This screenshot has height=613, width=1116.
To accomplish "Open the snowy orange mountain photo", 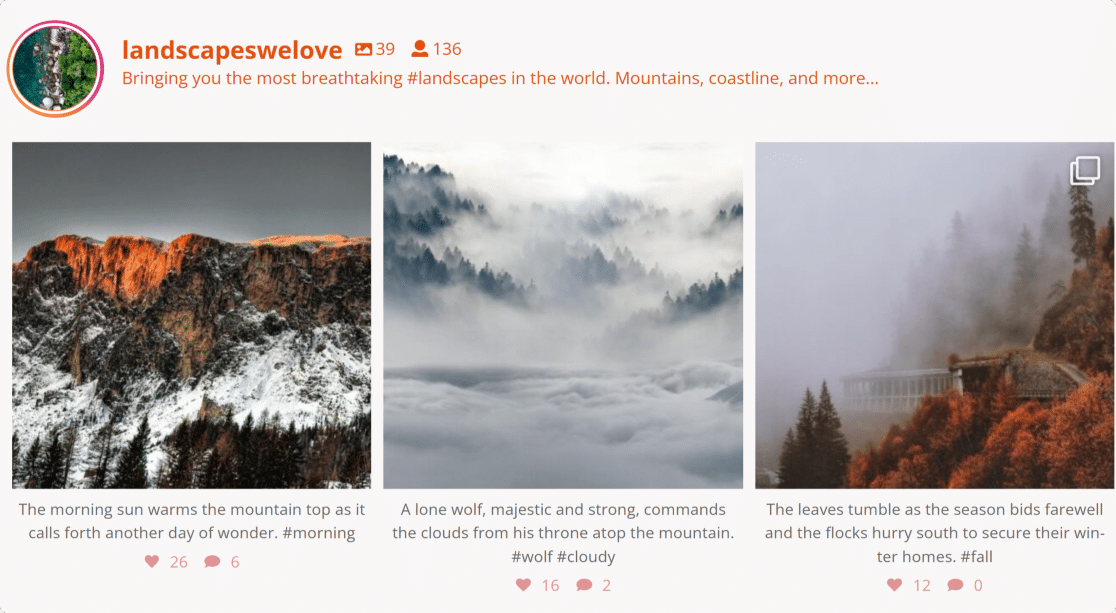I will click(x=191, y=315).
